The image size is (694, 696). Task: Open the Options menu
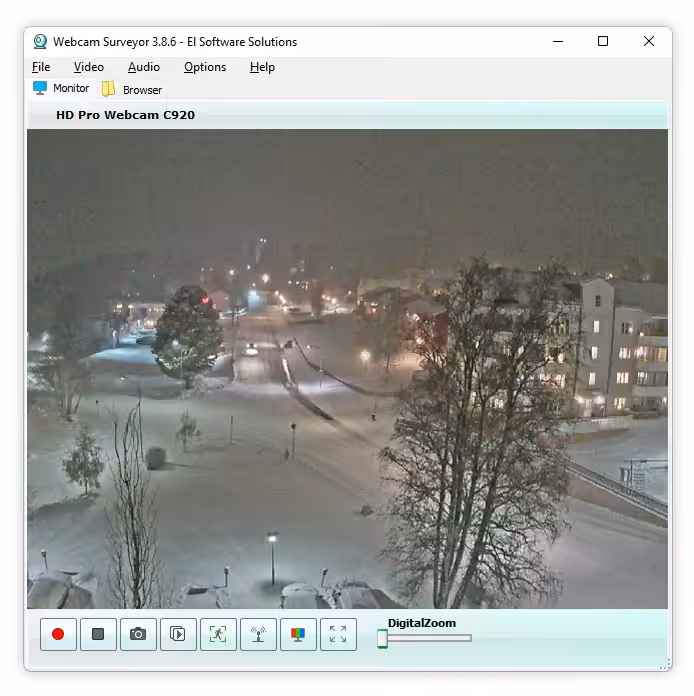click(205, 67)
